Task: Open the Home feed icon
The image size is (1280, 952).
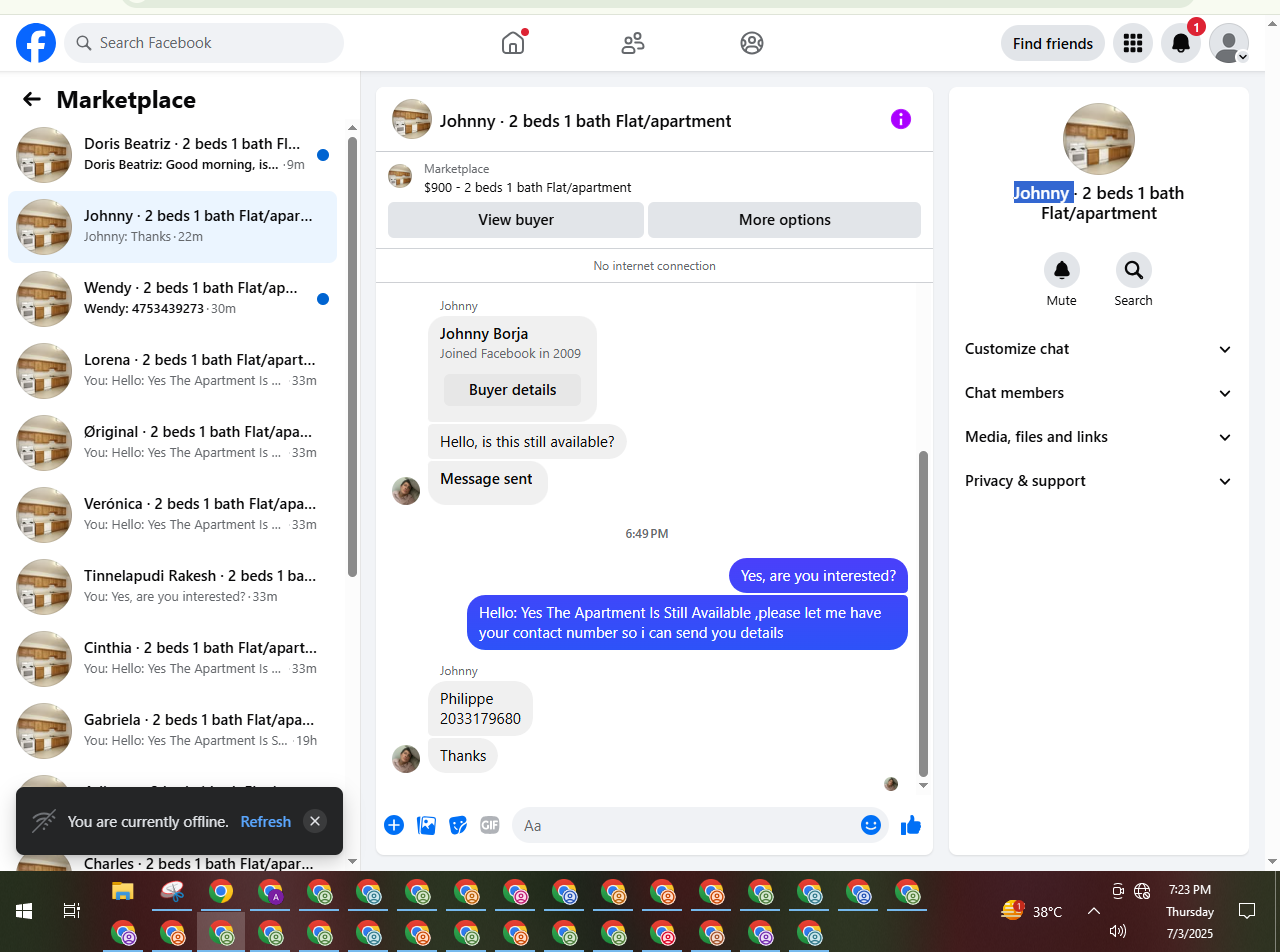Action: tap(513, 43)
